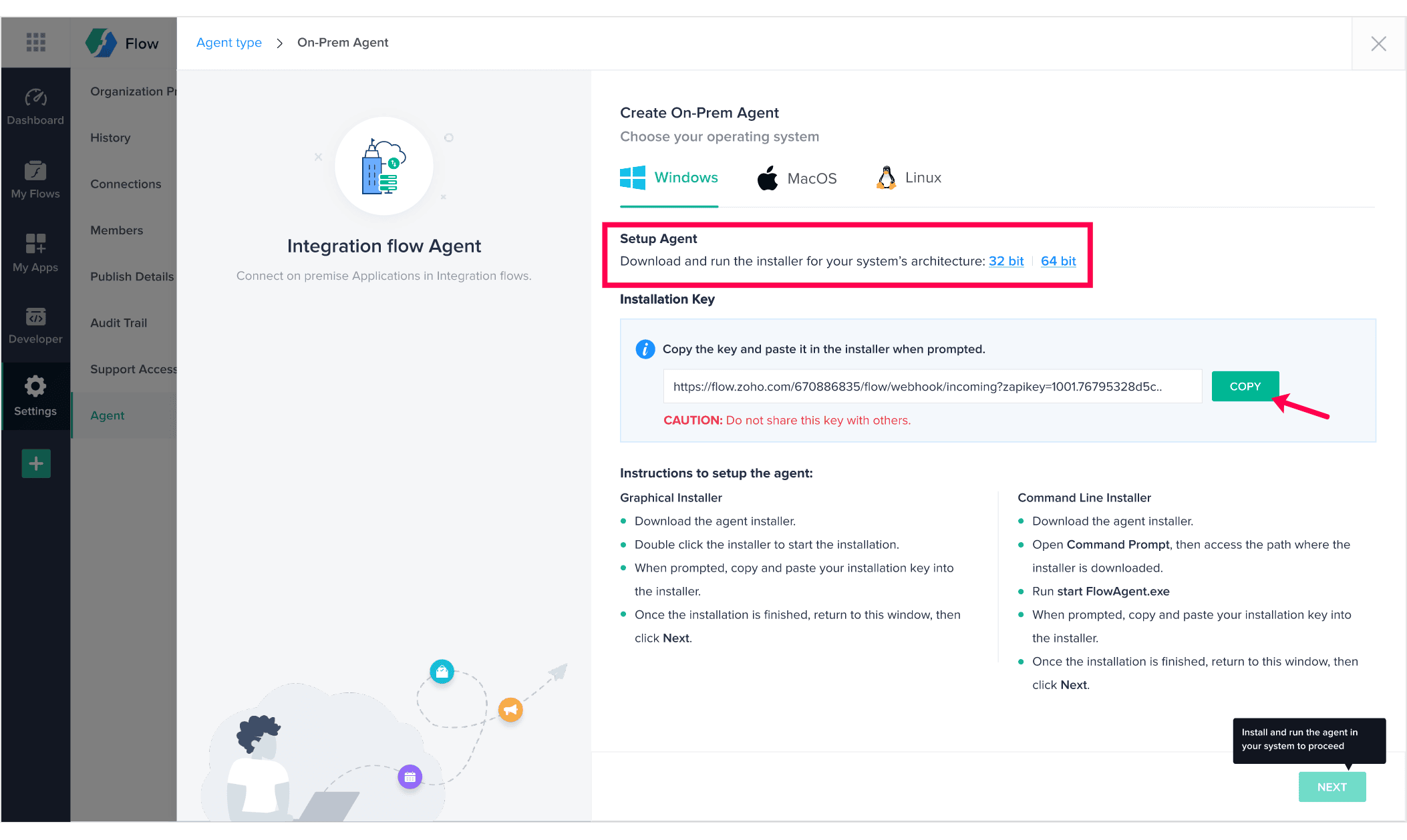
Task: Click the Settings gear icon
Action: [35, 387]
